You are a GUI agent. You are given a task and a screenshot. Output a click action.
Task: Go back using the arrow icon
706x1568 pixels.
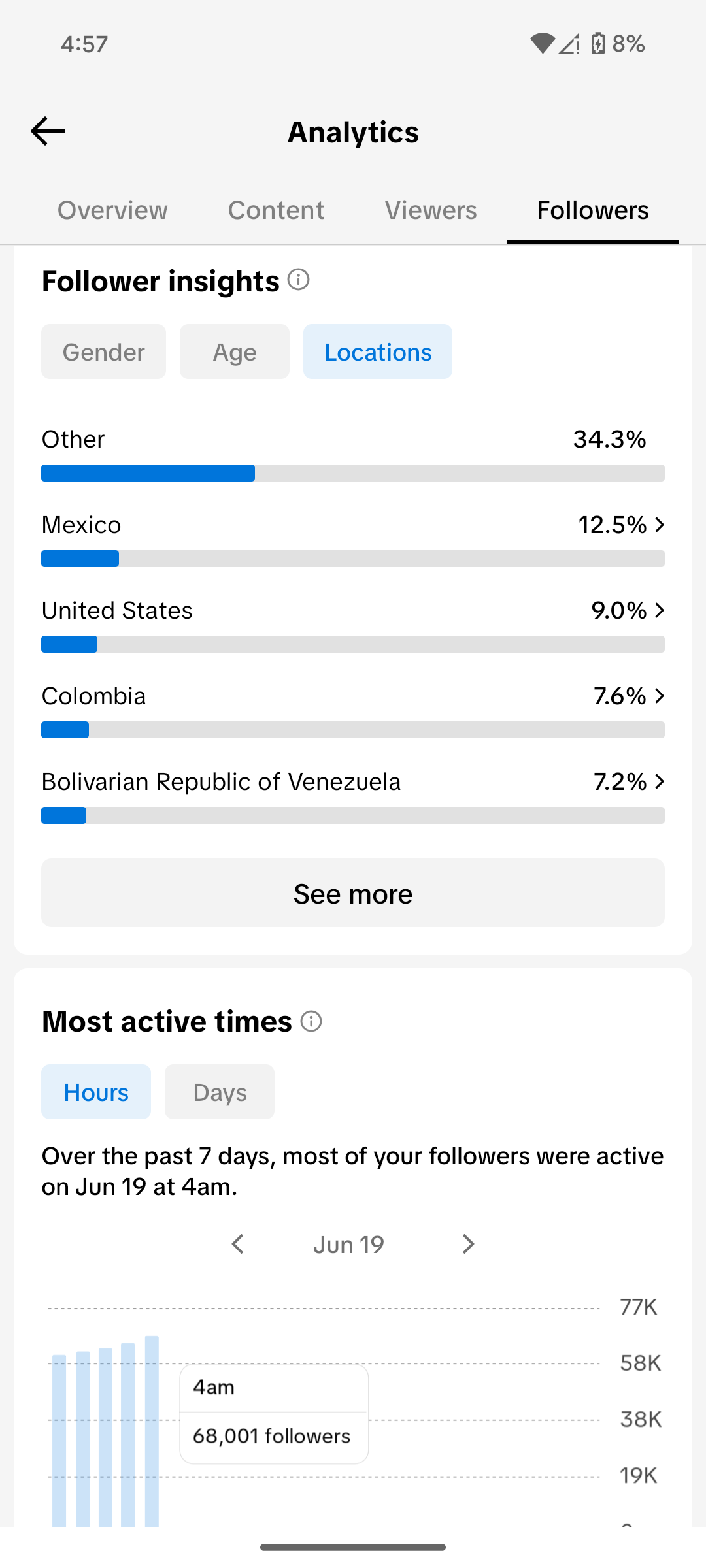pyautogui.click(x=48, y=131)
